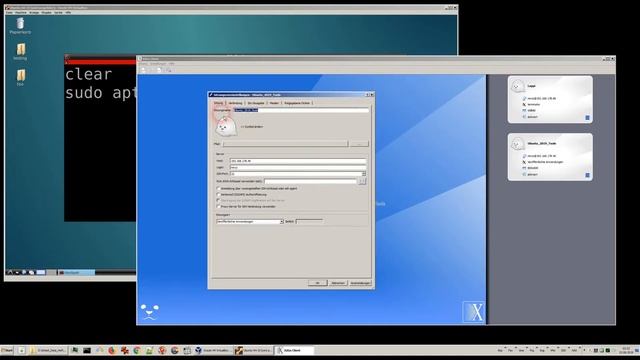Switch to the Sitzung tab in session dialog
640x360 pixels.
(219, 103)
